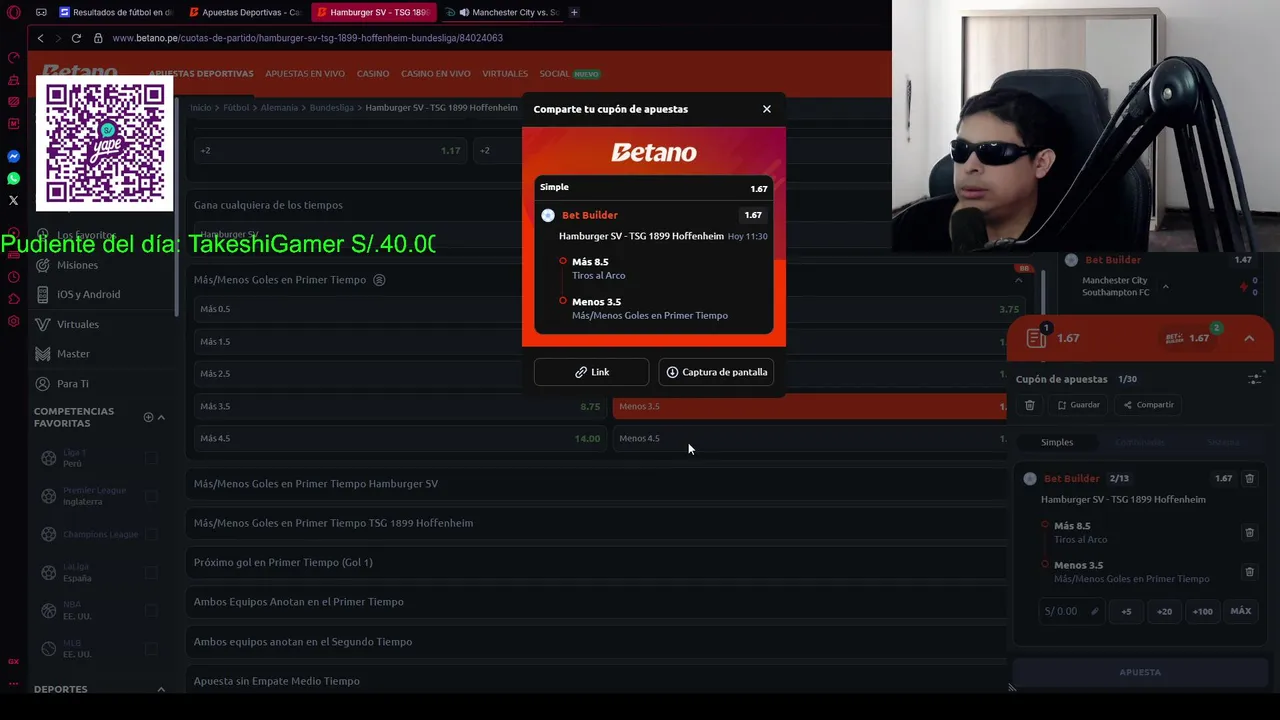Expand Ambos equipos anotan en el Segundo Tiempo

(597, 642)
